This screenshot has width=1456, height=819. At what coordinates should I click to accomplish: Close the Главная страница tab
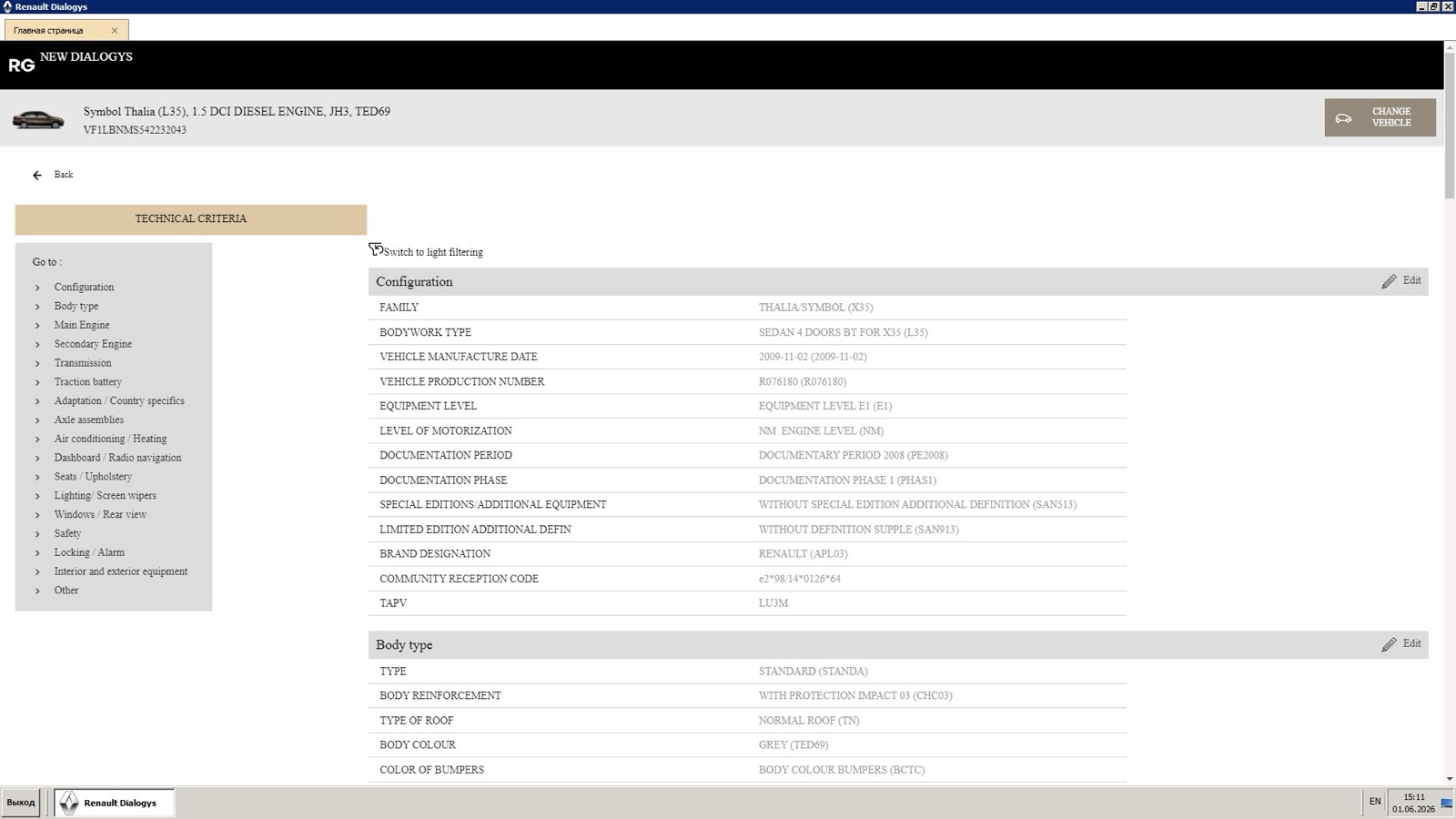click(115, 30)
